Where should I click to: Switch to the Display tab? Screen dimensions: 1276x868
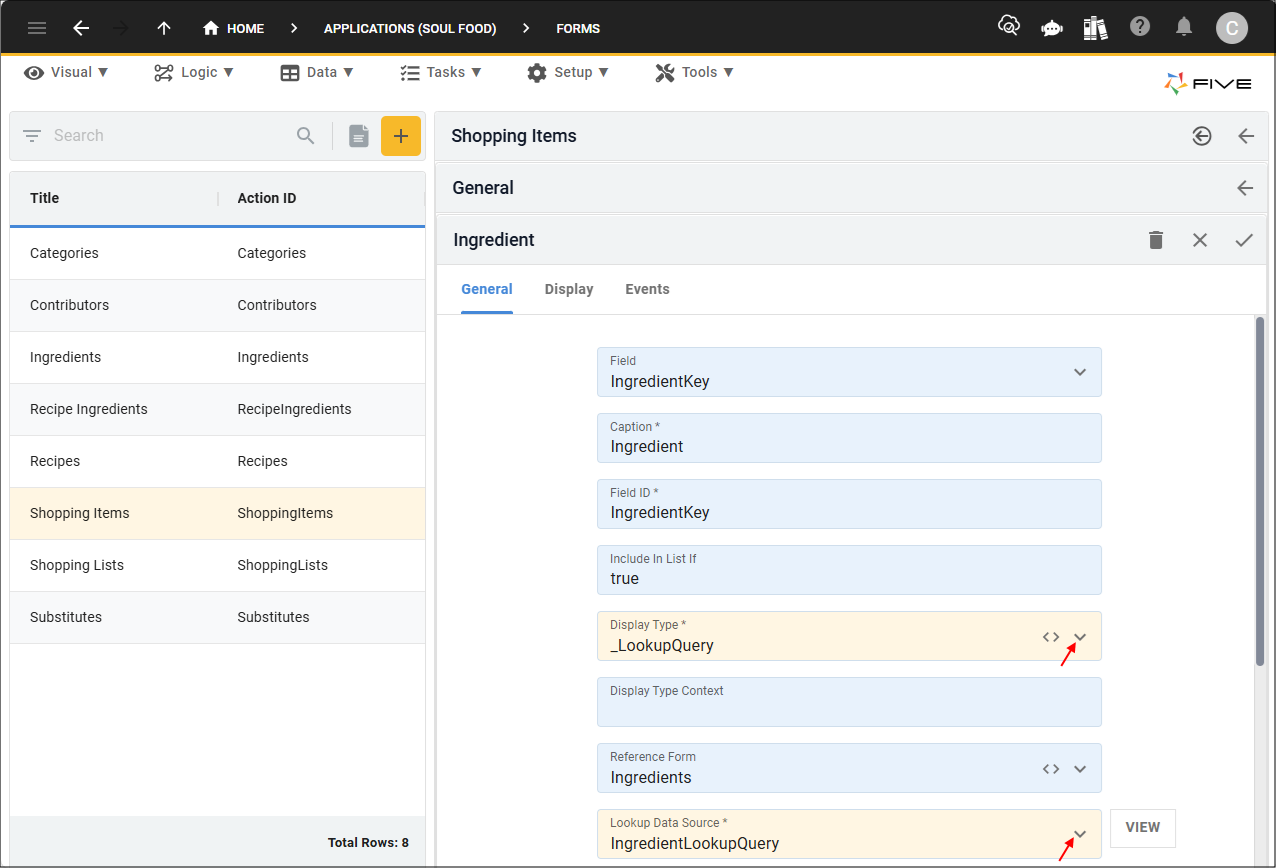click(x=569, y=289)
